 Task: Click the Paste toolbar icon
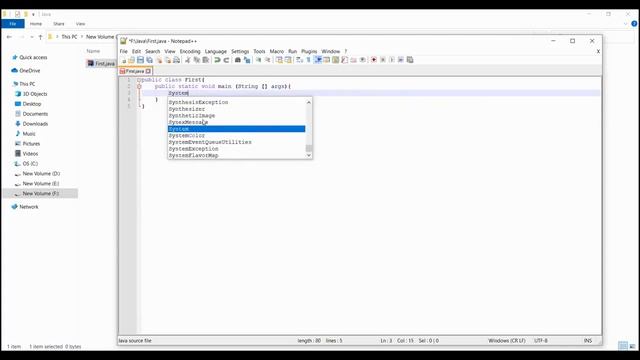coord(205,60)
